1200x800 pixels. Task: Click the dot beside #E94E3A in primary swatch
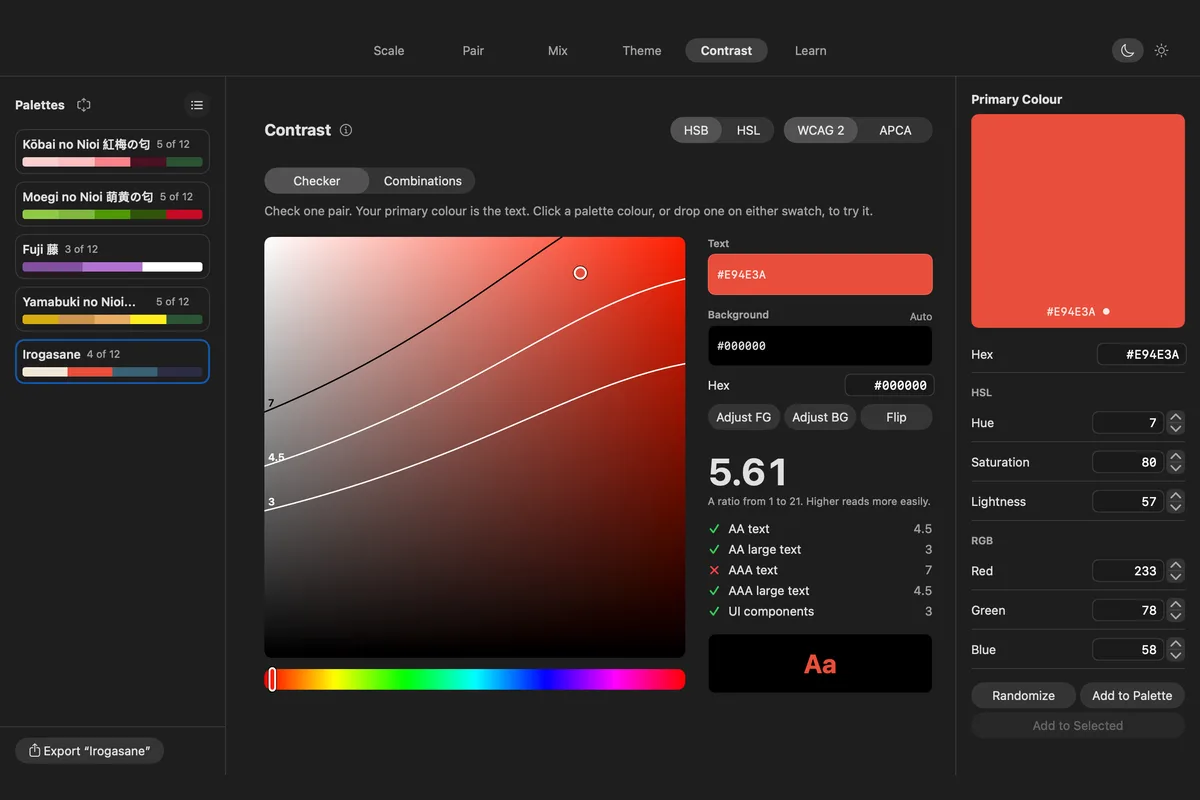pos(1106,312)
